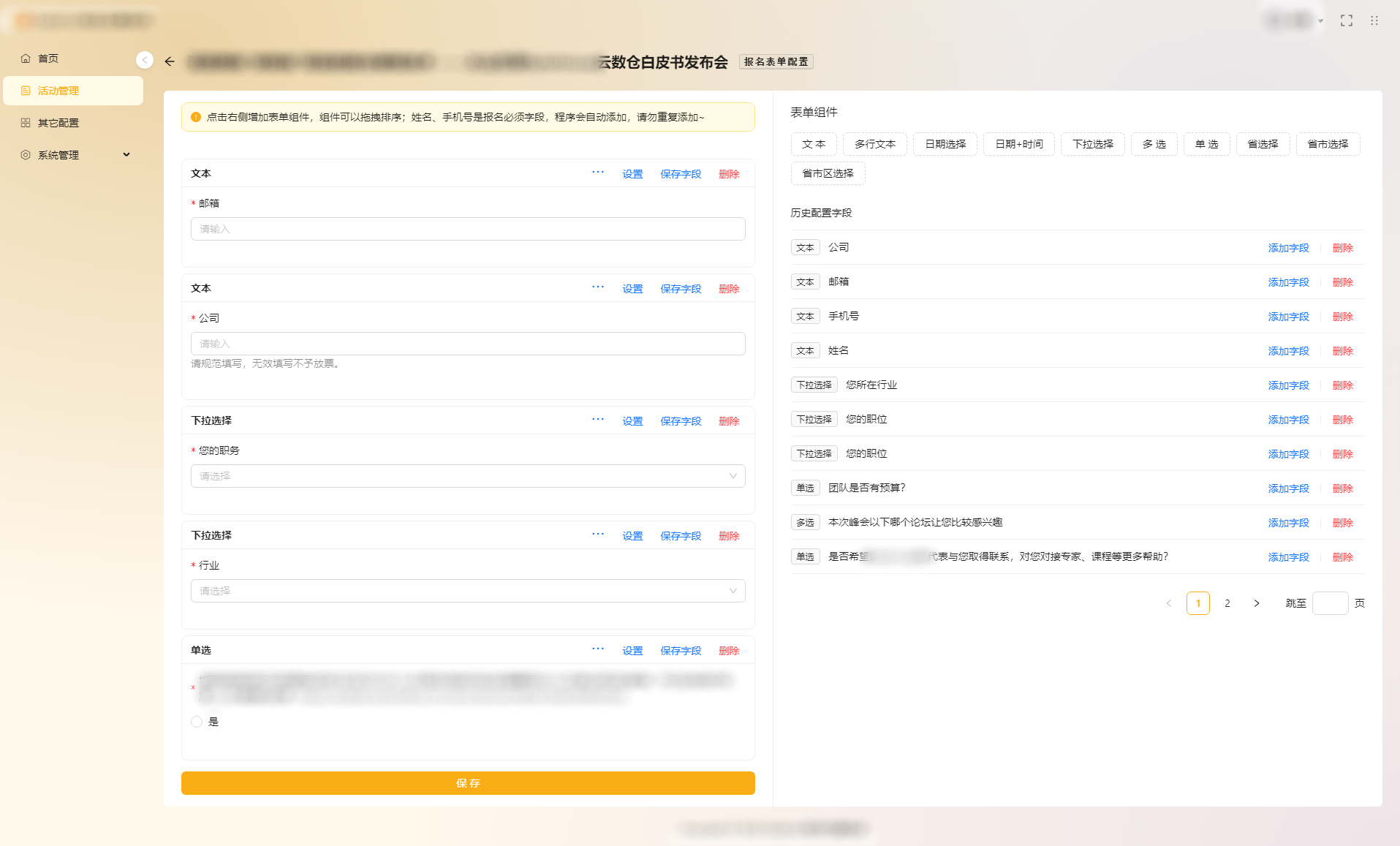Viewport: 1400px width, 846px height.
Task: Add a 单选 component
Action: 1207,144
